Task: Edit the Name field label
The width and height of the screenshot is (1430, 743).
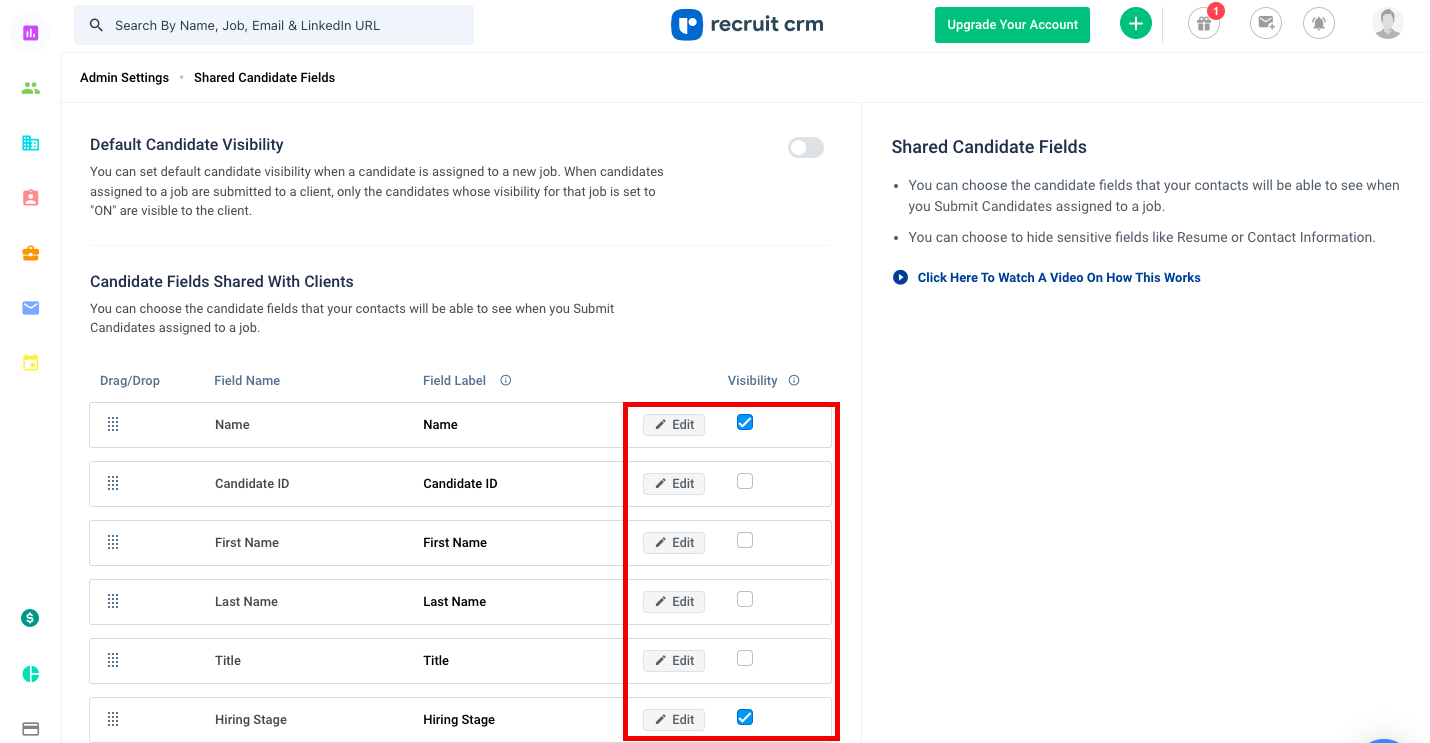Action: pyautogui.click(x=674, y=425)
